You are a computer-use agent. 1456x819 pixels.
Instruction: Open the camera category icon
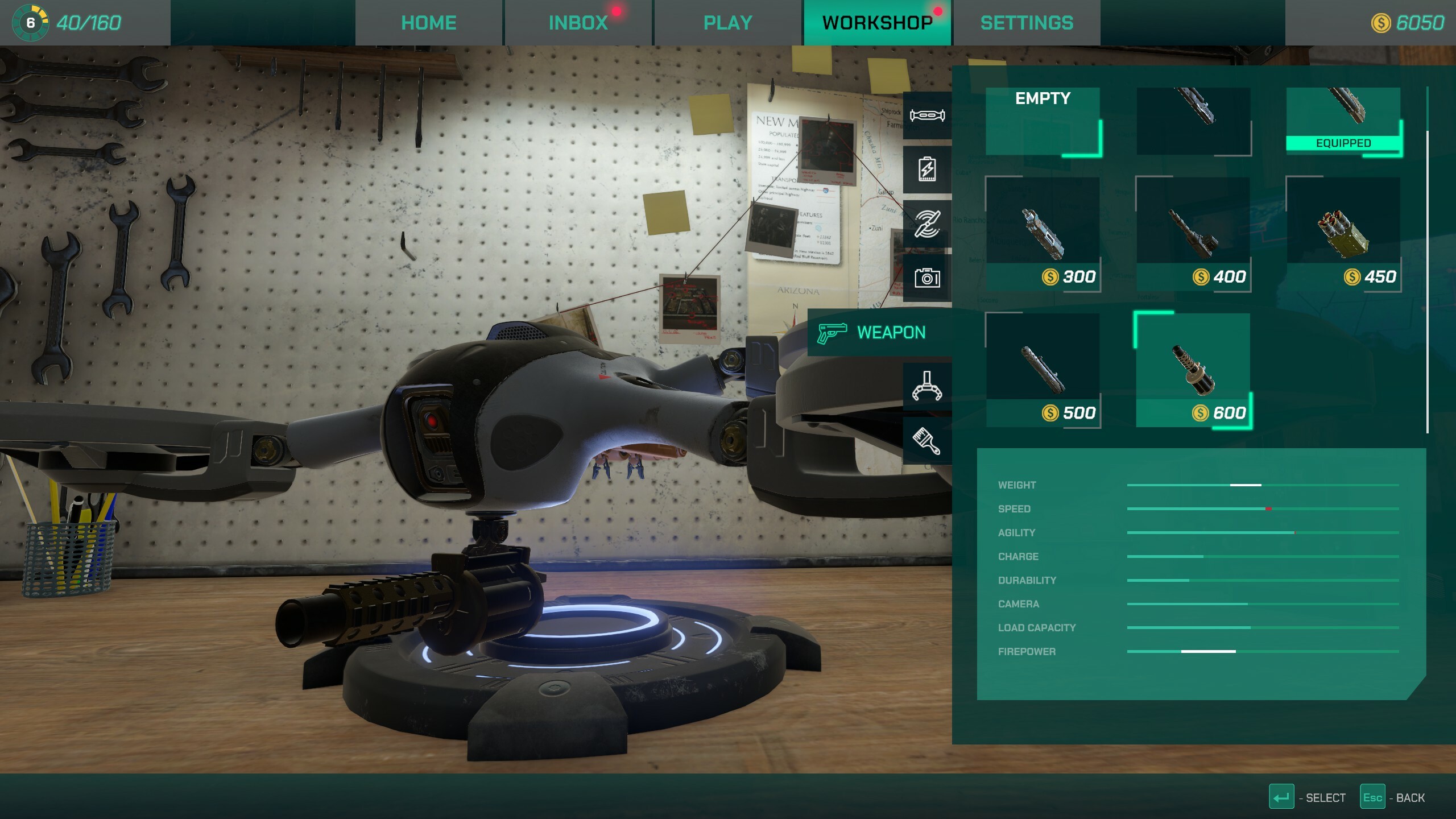click(x=927, y=278)
